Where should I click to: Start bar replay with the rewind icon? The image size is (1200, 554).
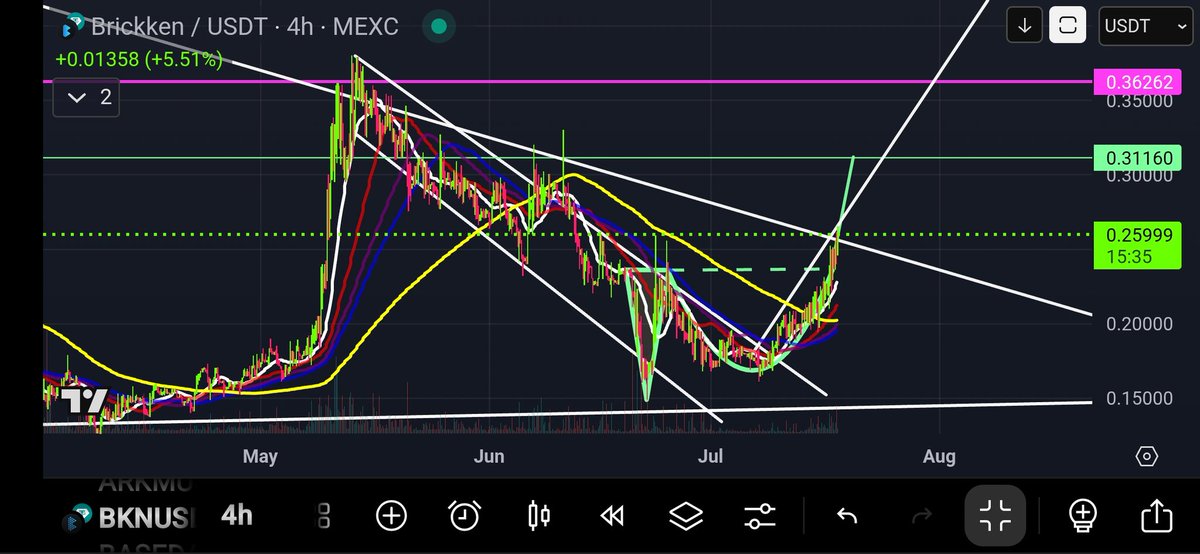coord(612,516)
